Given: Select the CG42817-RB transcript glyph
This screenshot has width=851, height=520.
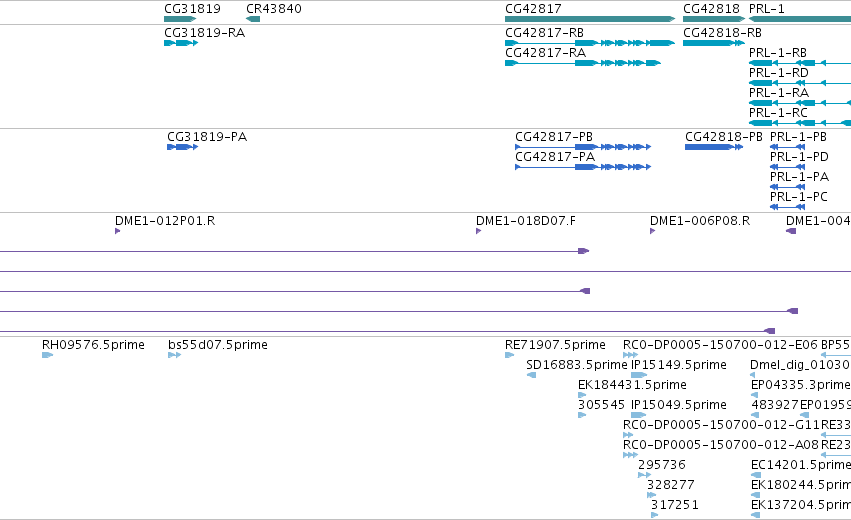Looking at the screenshot, I should [x=590, y=43].
